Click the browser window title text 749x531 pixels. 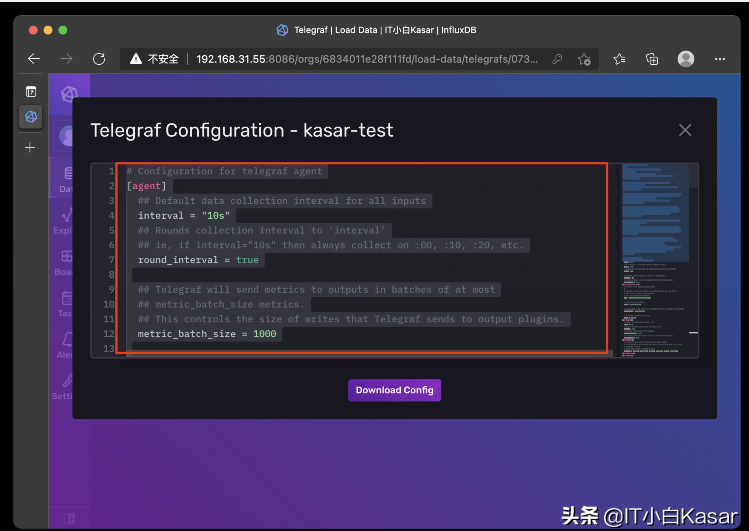coord(385,30)
